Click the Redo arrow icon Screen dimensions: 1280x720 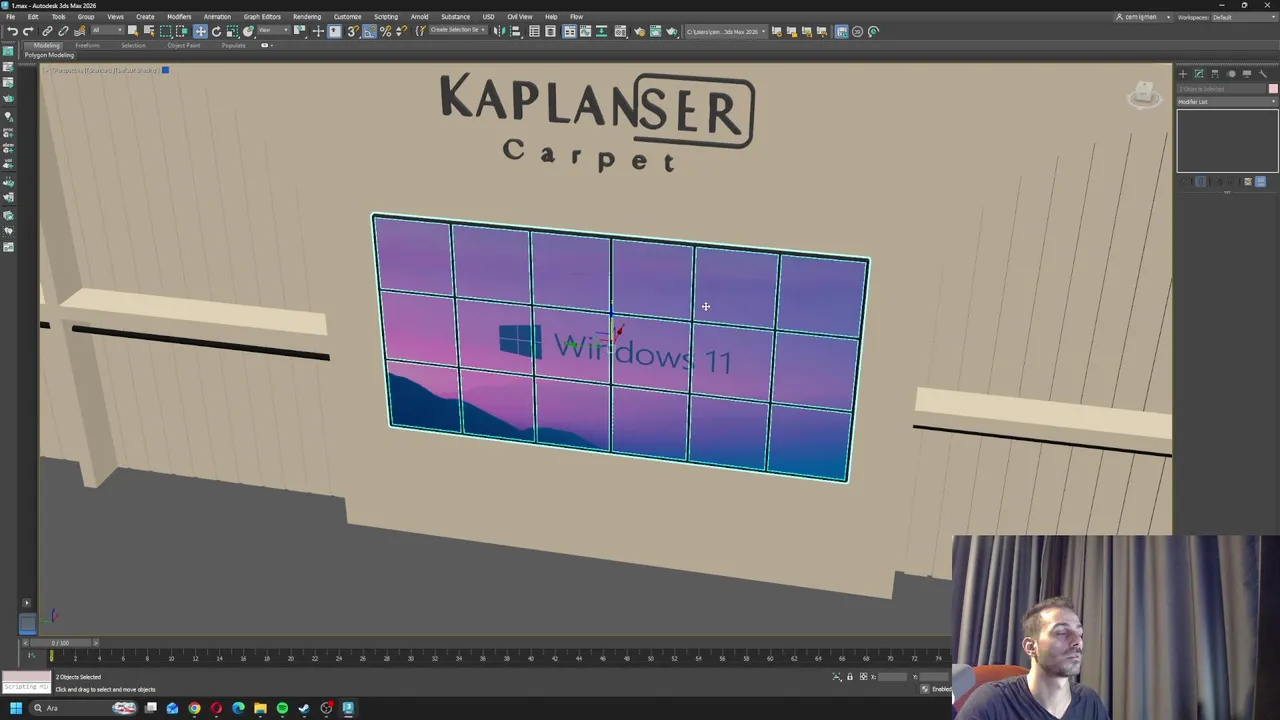(28, 31)
